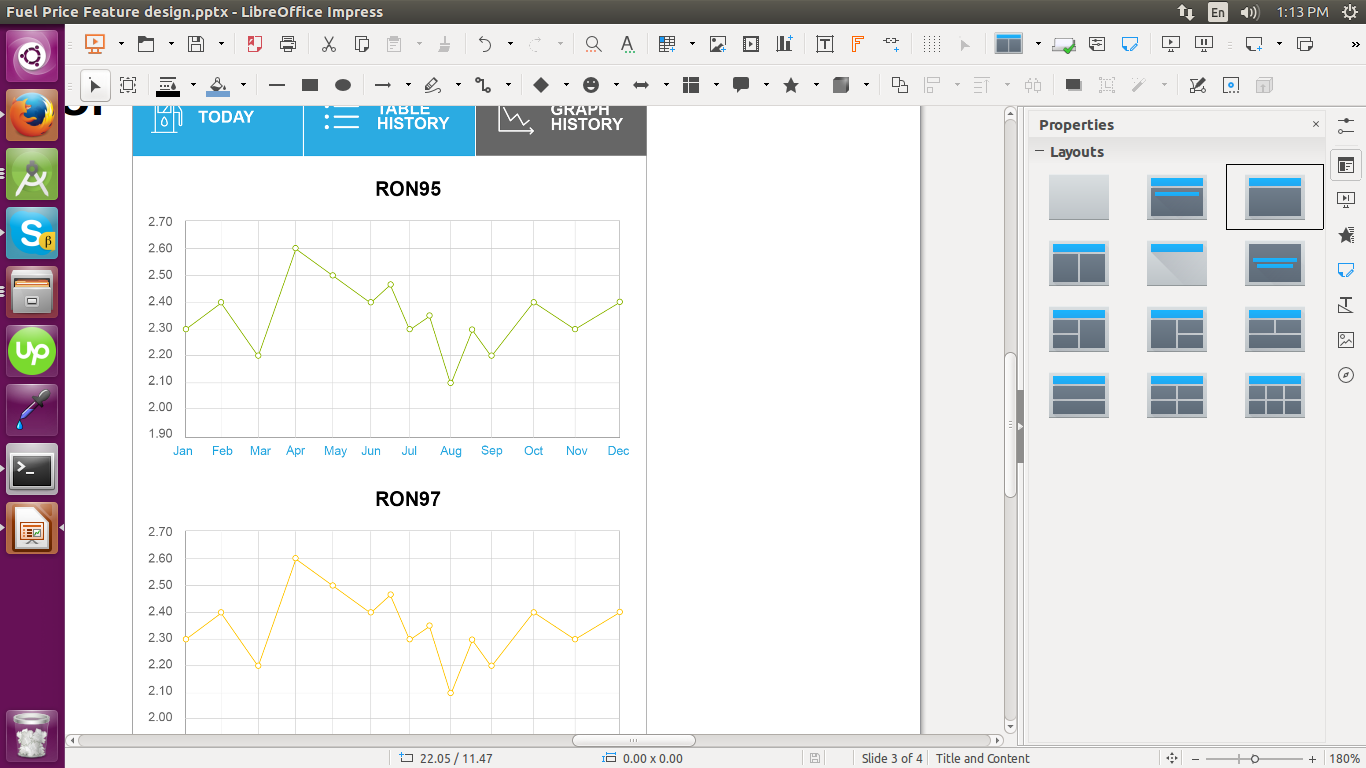Viewport: 1366px width, 768px height.
Task: Open Find & Replace magnifier icon
Action: tap(593, 44)
